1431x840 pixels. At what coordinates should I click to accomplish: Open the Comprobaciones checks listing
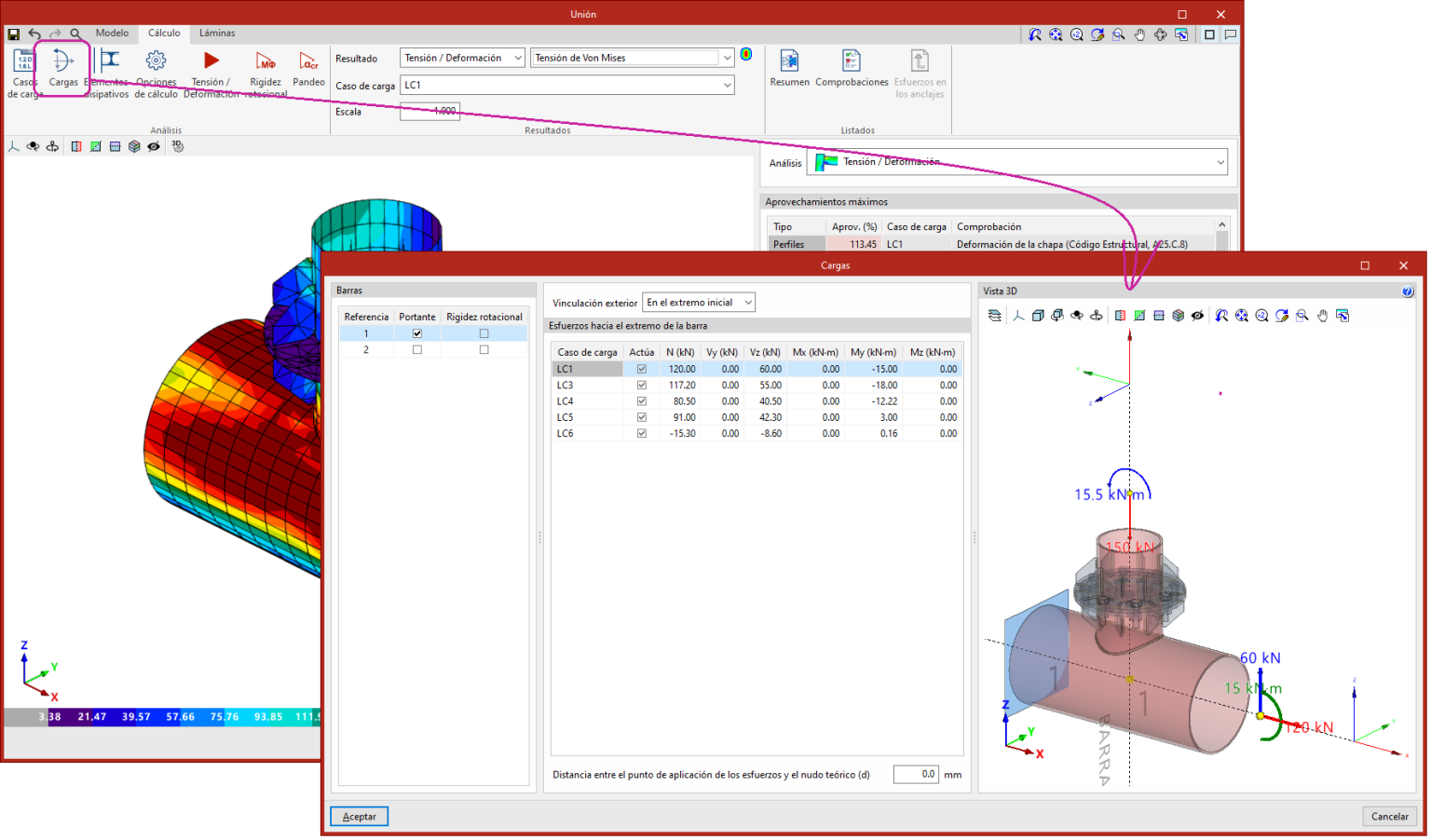click(852, 68)
